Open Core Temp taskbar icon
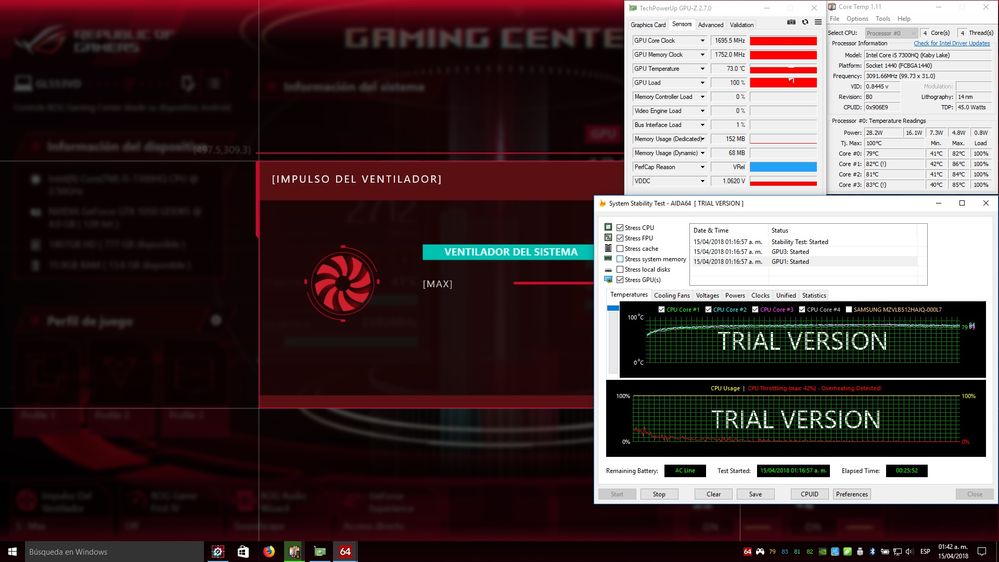999x562 pixels. point(294,552)
